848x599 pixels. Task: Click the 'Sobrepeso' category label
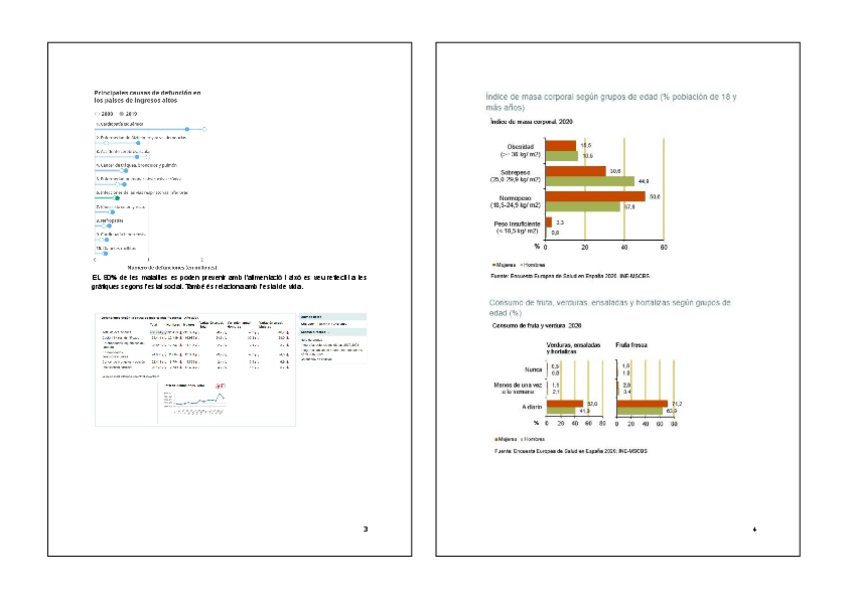point(515,176)
